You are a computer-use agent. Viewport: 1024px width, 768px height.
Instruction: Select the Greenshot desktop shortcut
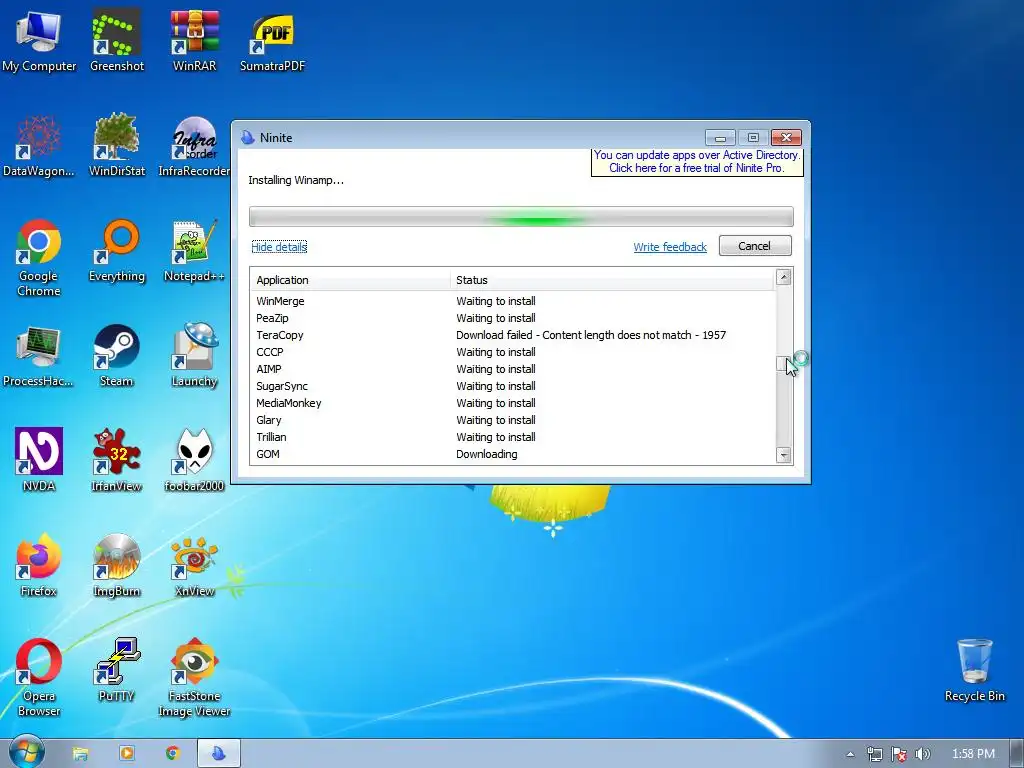117,40
